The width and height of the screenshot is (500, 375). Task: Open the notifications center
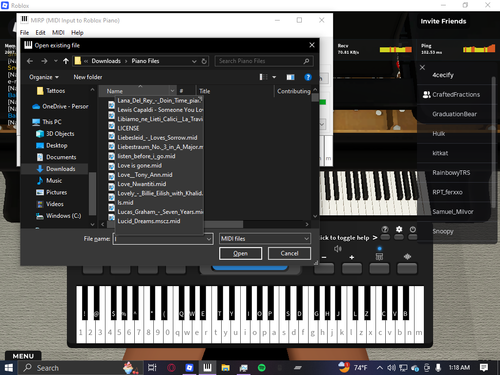coord(484,368)
